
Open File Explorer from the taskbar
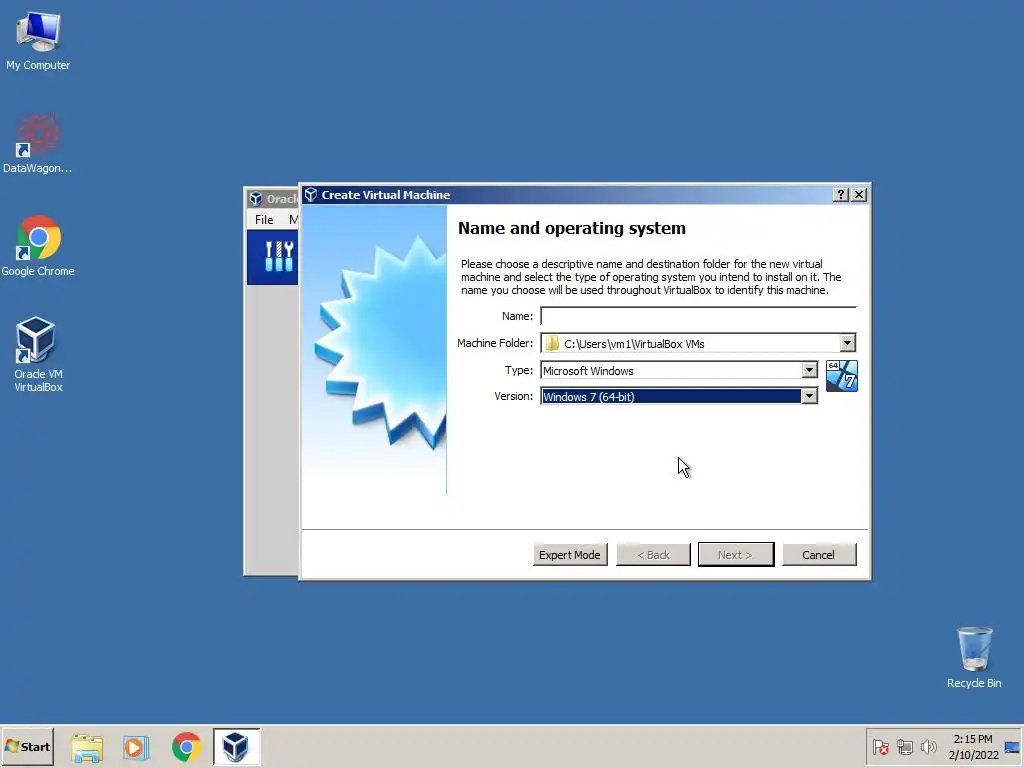point(87,747)
